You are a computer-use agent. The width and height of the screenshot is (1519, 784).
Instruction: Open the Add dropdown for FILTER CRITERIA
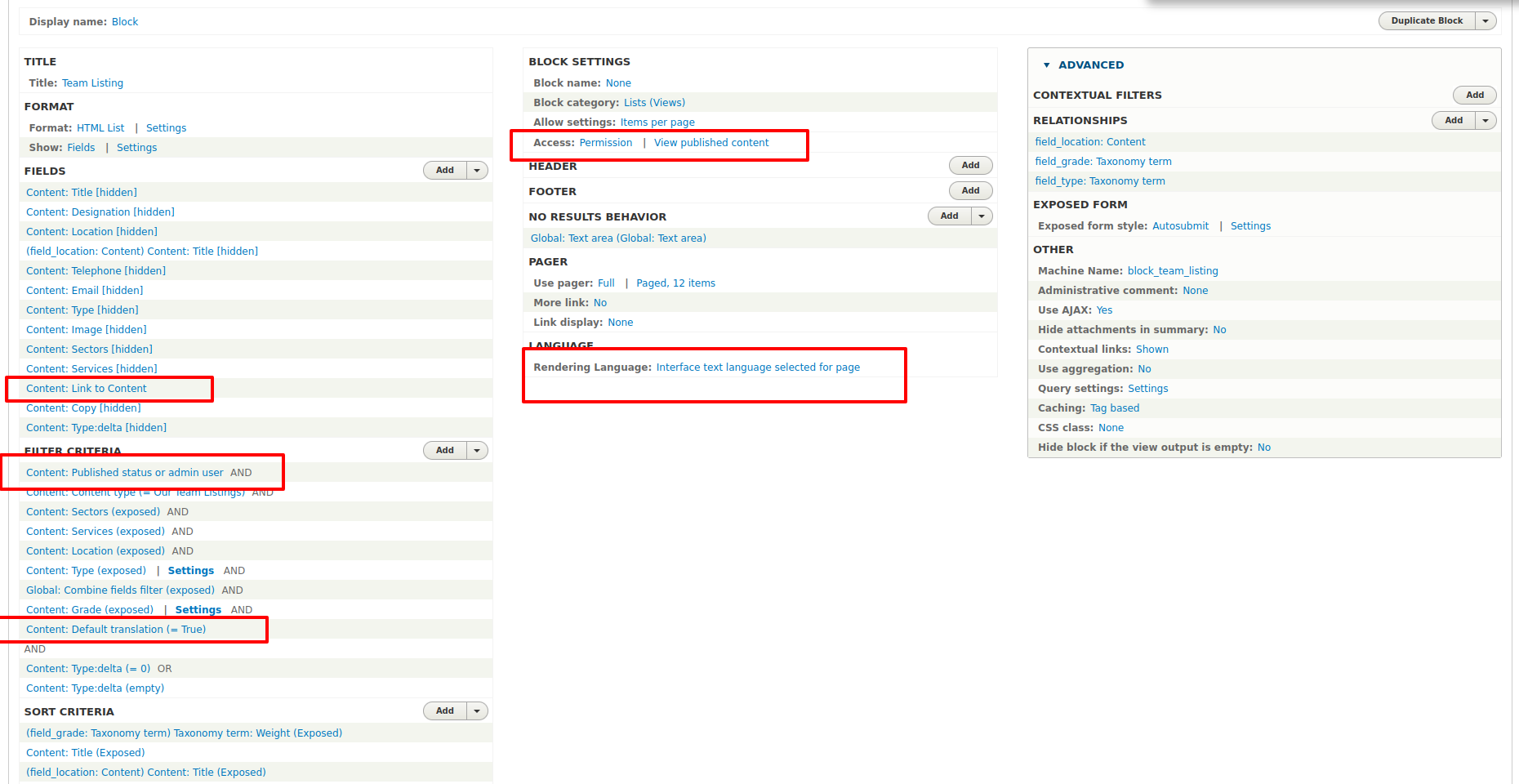pos(477,450)
